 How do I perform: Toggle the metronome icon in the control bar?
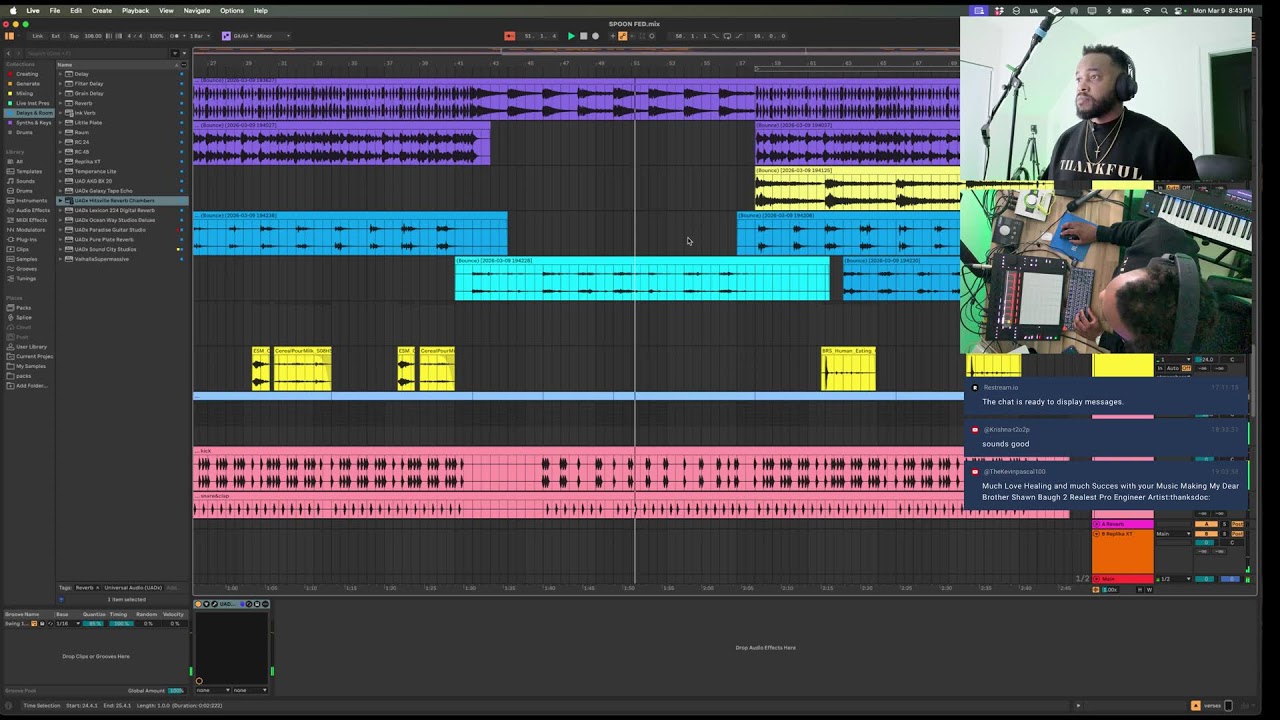(176, 36)
